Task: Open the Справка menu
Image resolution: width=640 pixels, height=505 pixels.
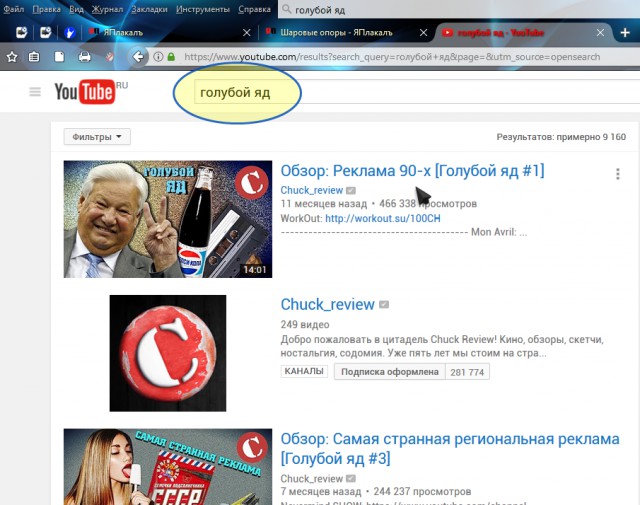Action: coord(254,9)
